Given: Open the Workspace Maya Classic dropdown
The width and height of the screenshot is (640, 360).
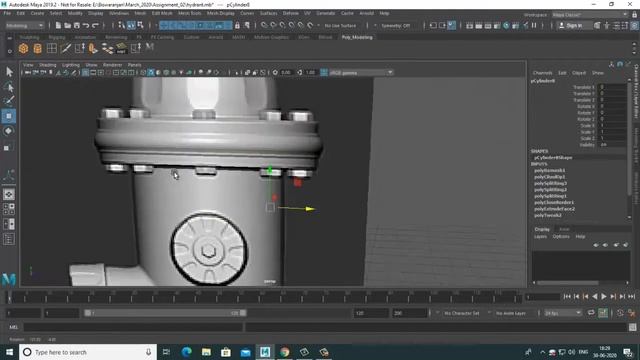Looking at the screenshot, I should tap(590, 15).
